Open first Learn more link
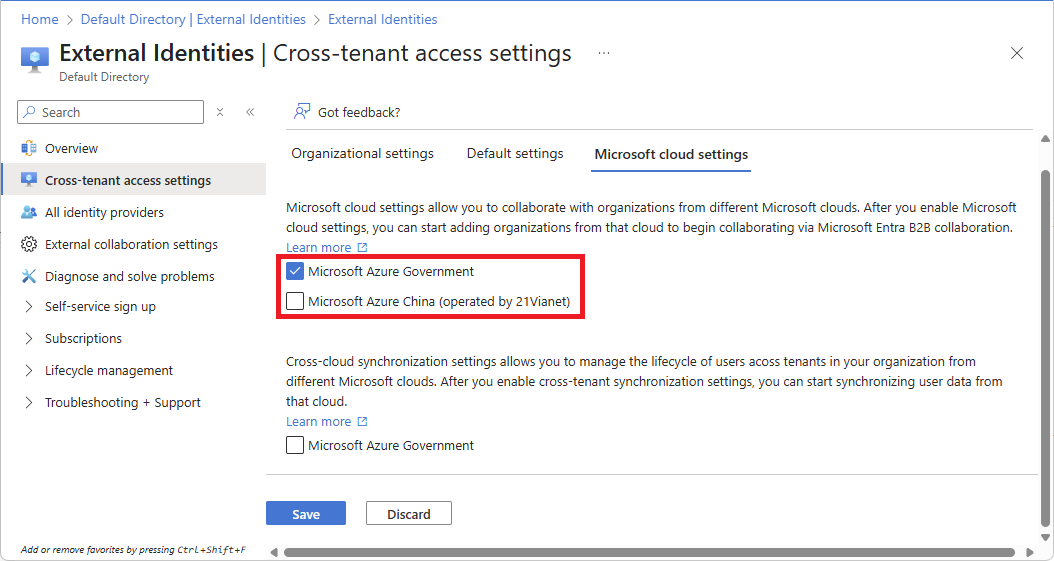The width and height of the screenshot is (1054, 561). [327, 247]
